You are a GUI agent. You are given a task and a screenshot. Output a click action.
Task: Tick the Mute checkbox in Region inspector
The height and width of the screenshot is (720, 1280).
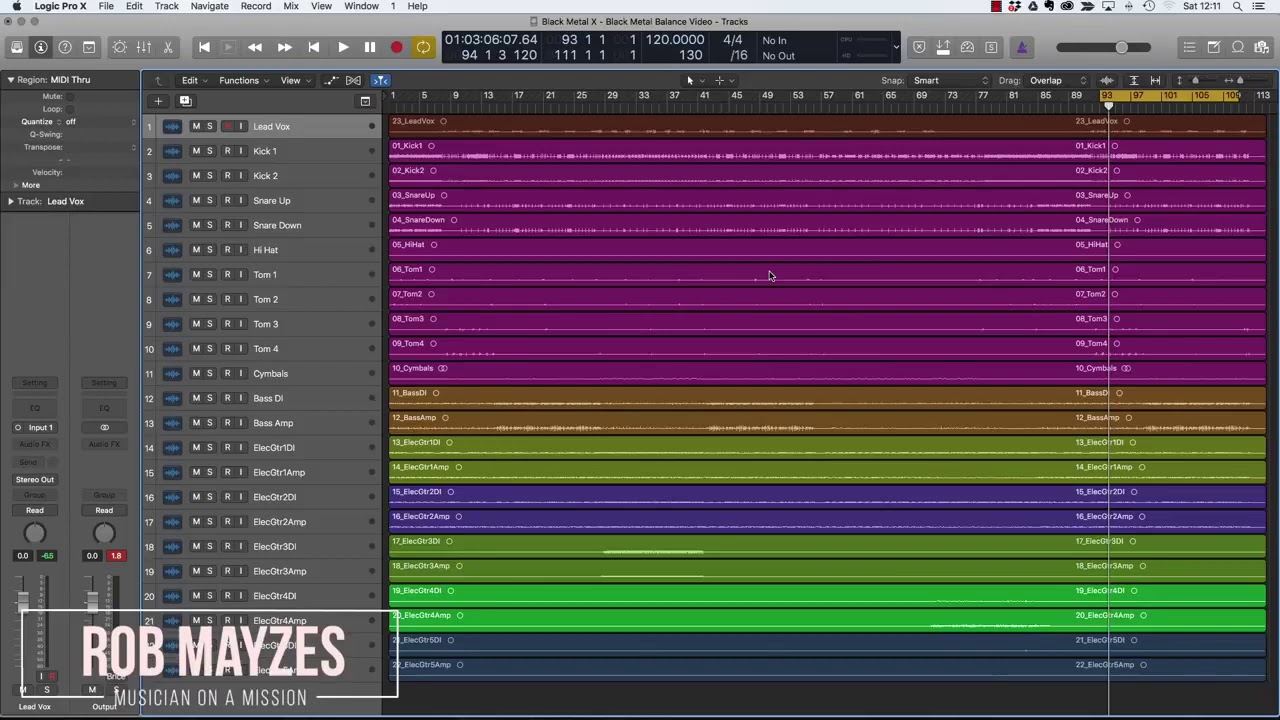(69, 96)
